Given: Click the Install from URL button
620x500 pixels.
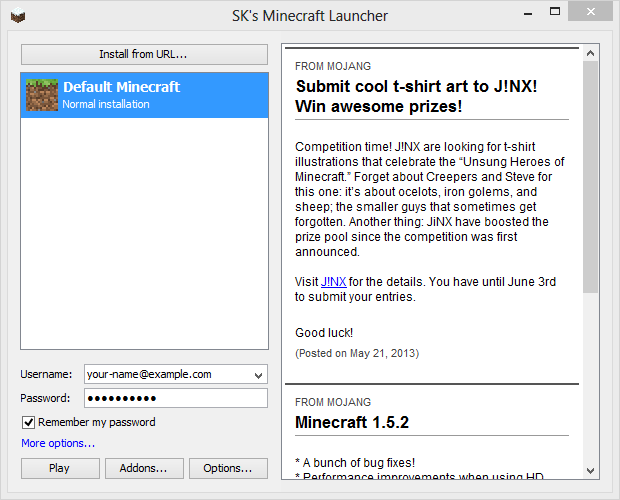Looking at the screenshot, I should tap(144, 54).
